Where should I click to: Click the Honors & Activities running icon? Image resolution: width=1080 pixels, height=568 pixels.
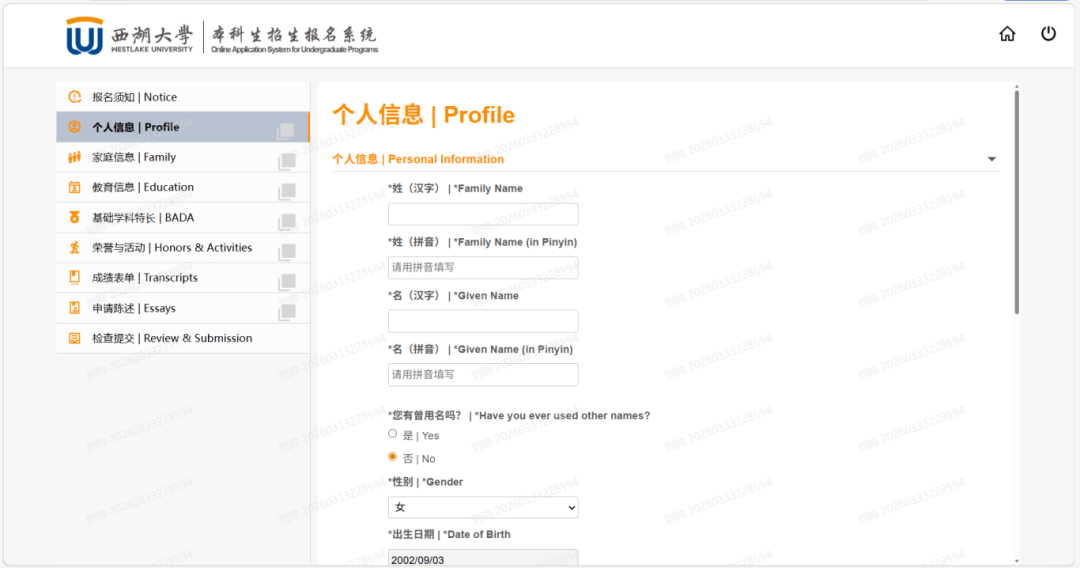point(74,247)
